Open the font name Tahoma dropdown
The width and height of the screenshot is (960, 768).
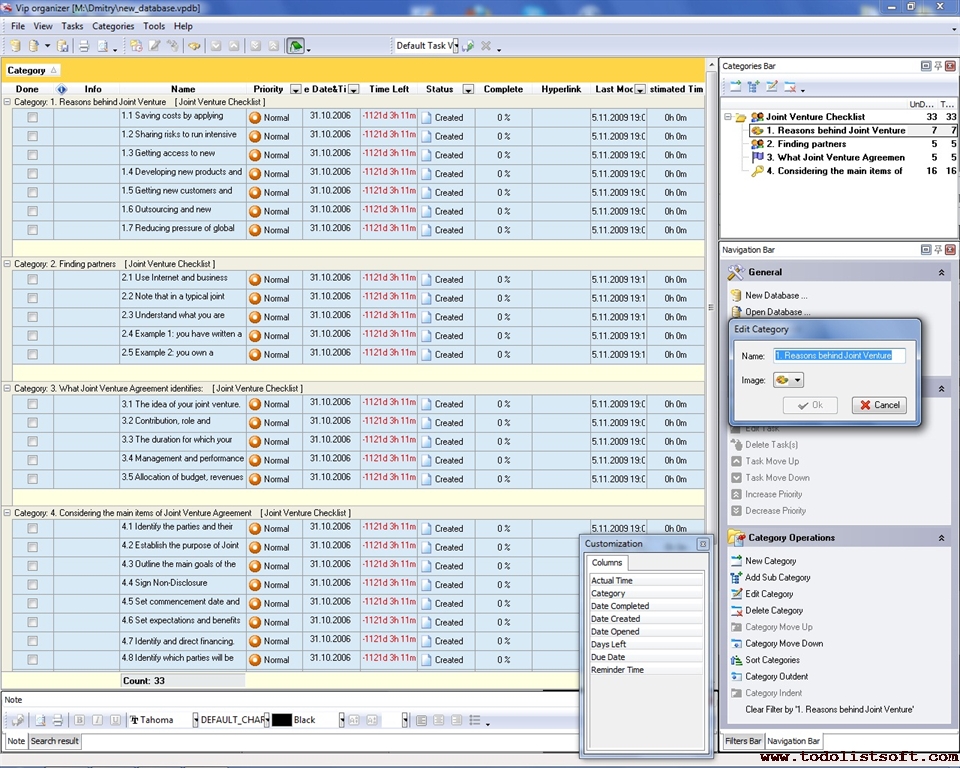pos(194,720)
